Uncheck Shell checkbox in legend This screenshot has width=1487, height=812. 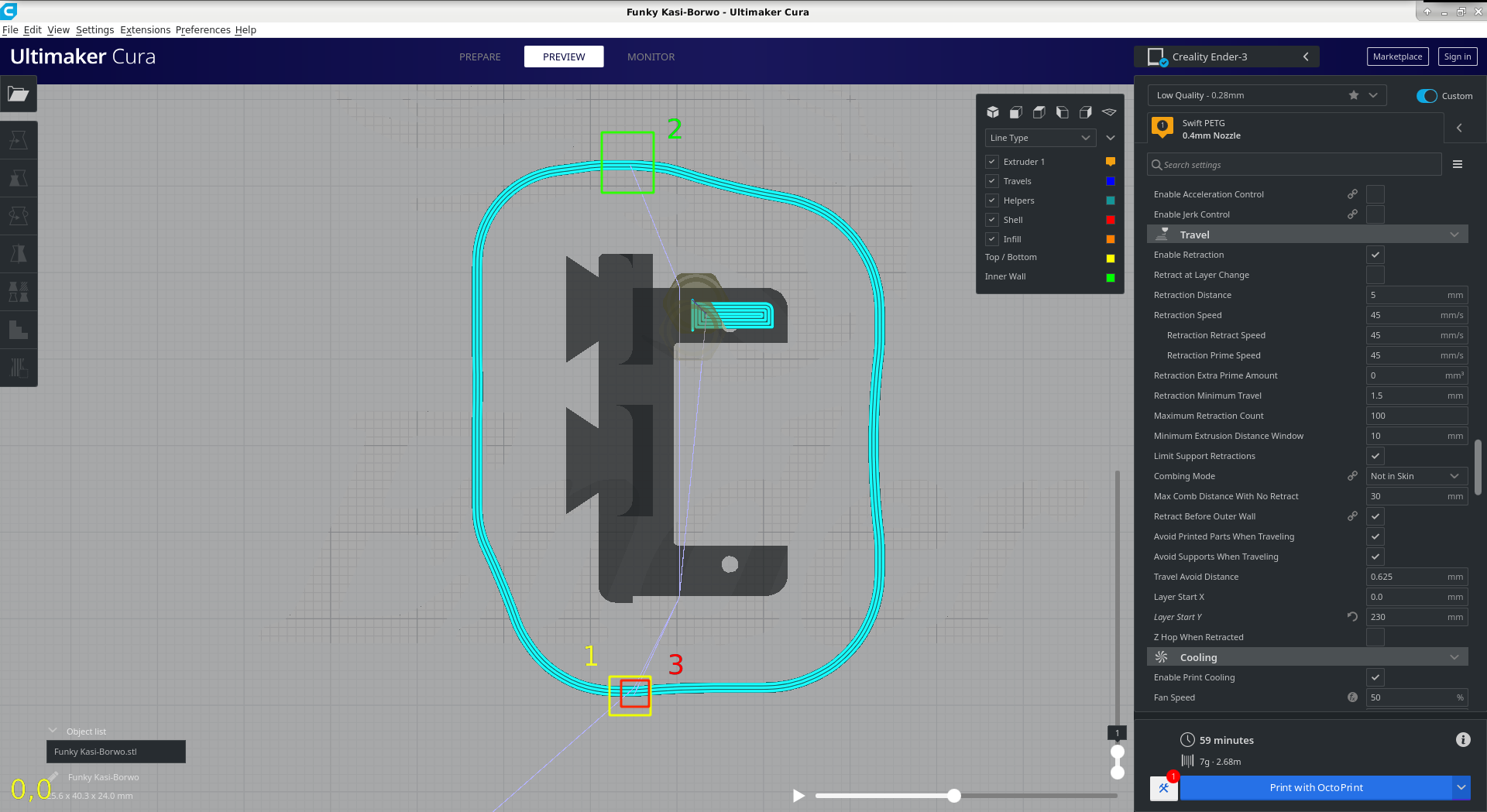pos(991,220)
